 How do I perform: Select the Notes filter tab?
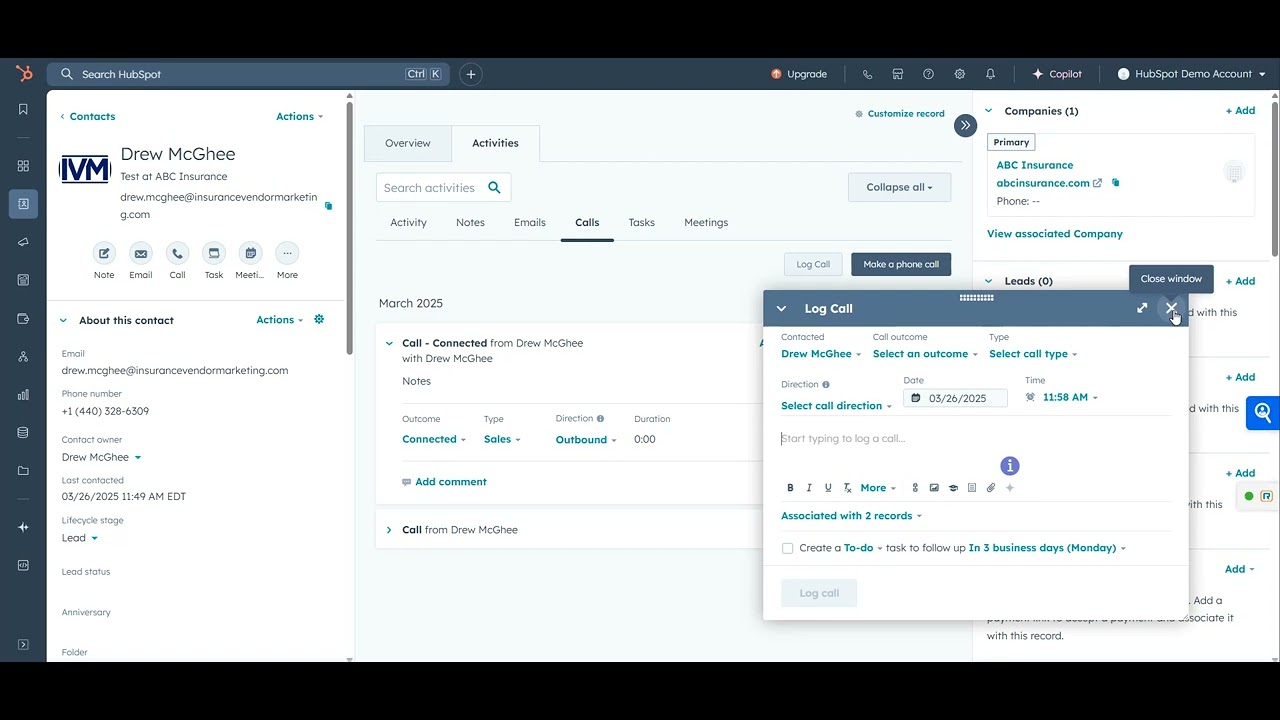[470, 223]
